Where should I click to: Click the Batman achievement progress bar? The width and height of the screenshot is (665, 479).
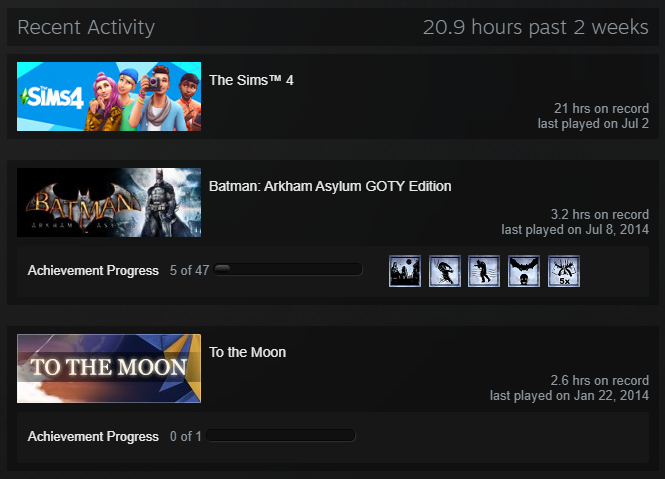tap(288, 269)
